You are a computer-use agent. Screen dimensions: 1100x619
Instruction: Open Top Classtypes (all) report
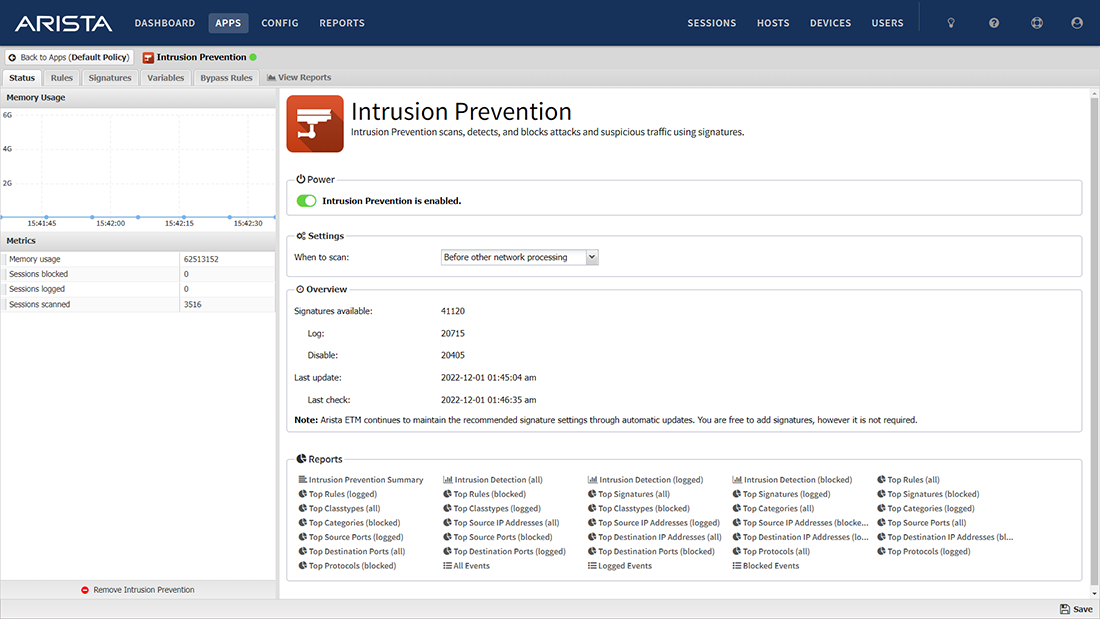click(x=339, y=509)
